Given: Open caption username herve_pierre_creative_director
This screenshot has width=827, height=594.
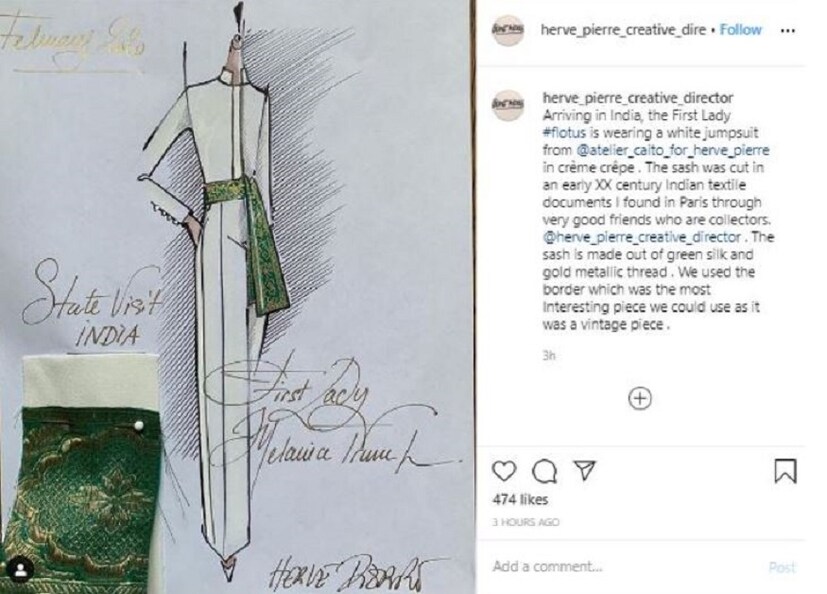Looking at the screenshot, I should pos(638,98).
